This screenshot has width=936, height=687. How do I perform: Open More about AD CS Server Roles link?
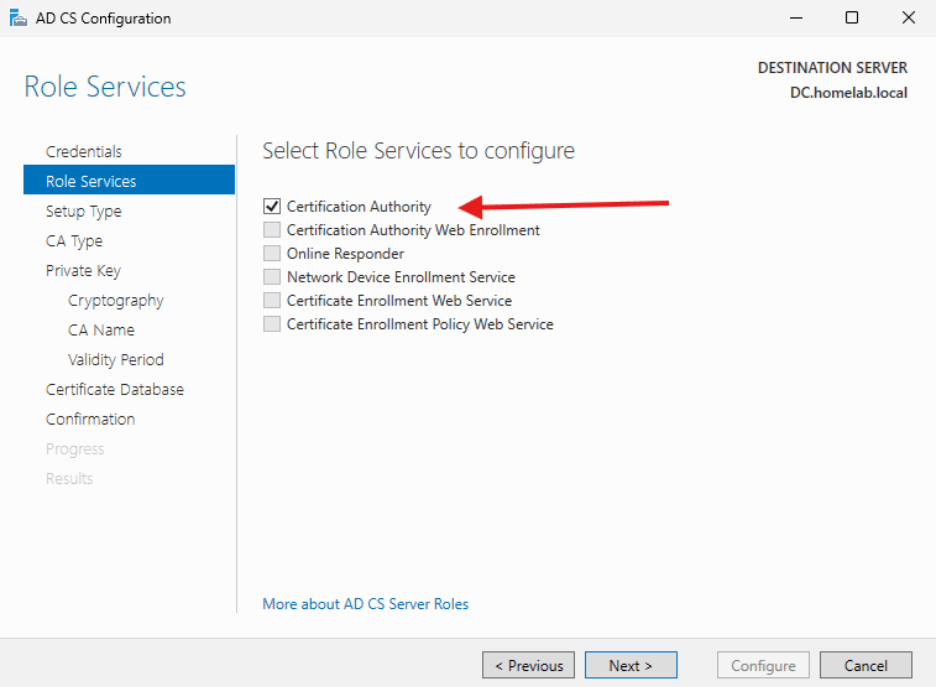tap(365, 603)
